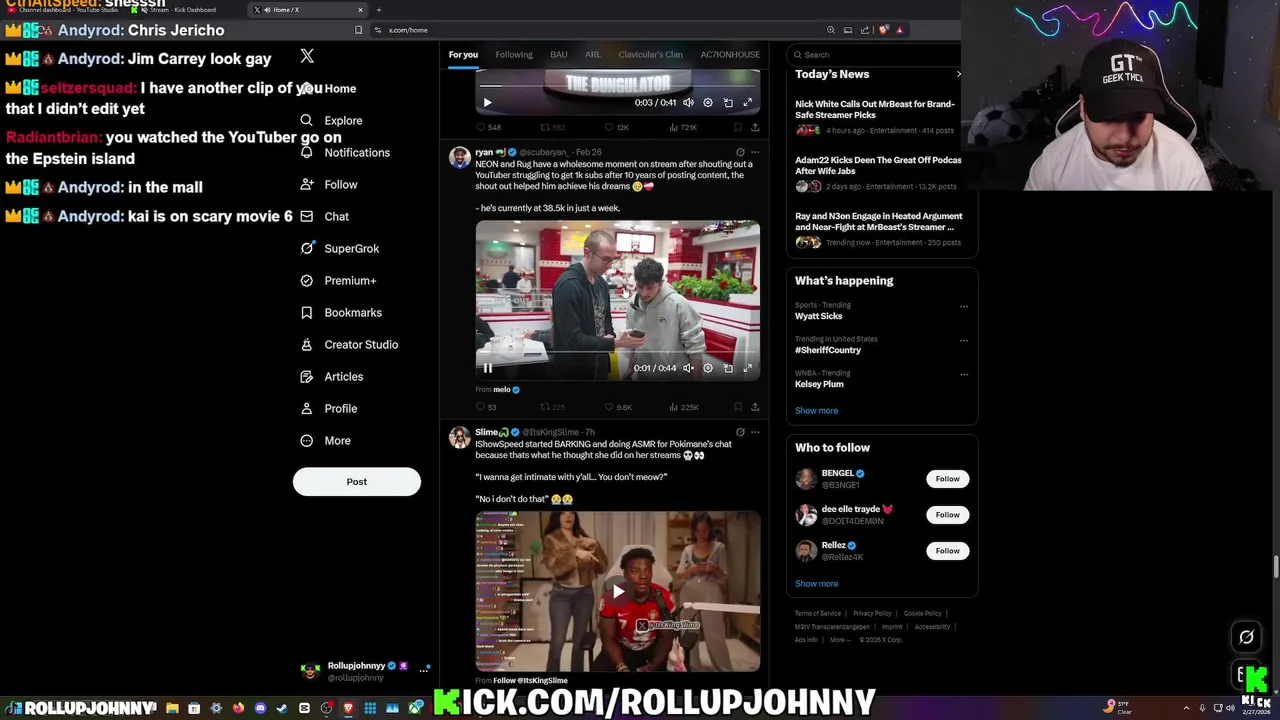Open more options on ryan's post

pos(755,152)
